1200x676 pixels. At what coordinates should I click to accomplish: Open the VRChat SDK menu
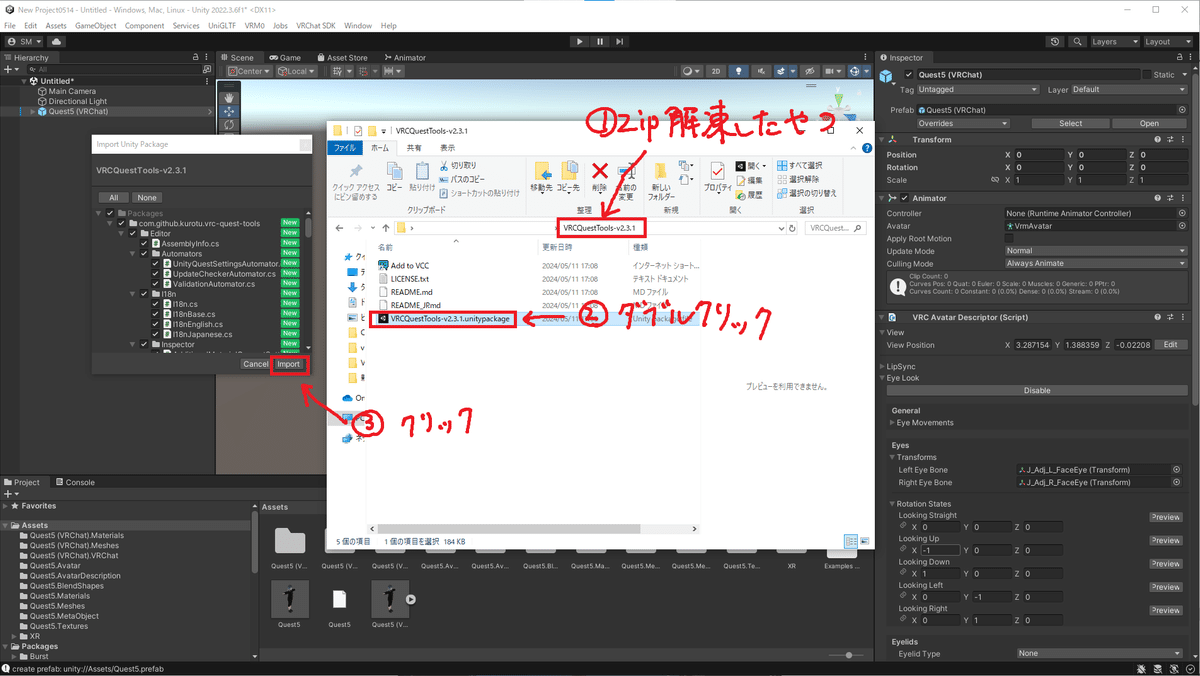click(316, 25)
